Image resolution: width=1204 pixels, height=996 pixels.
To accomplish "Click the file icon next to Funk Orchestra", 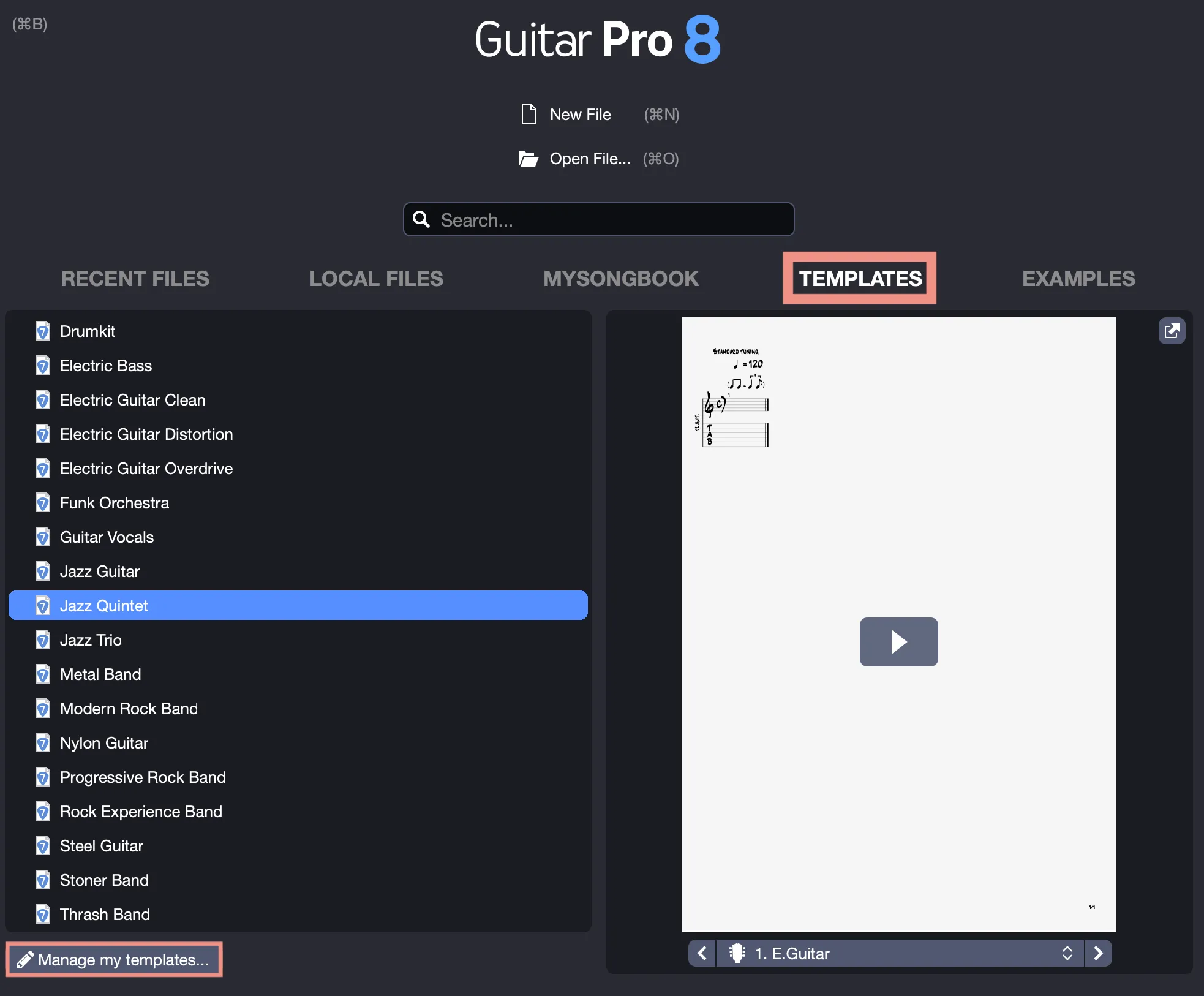I will pyautogui.click(x=43, y=503).
